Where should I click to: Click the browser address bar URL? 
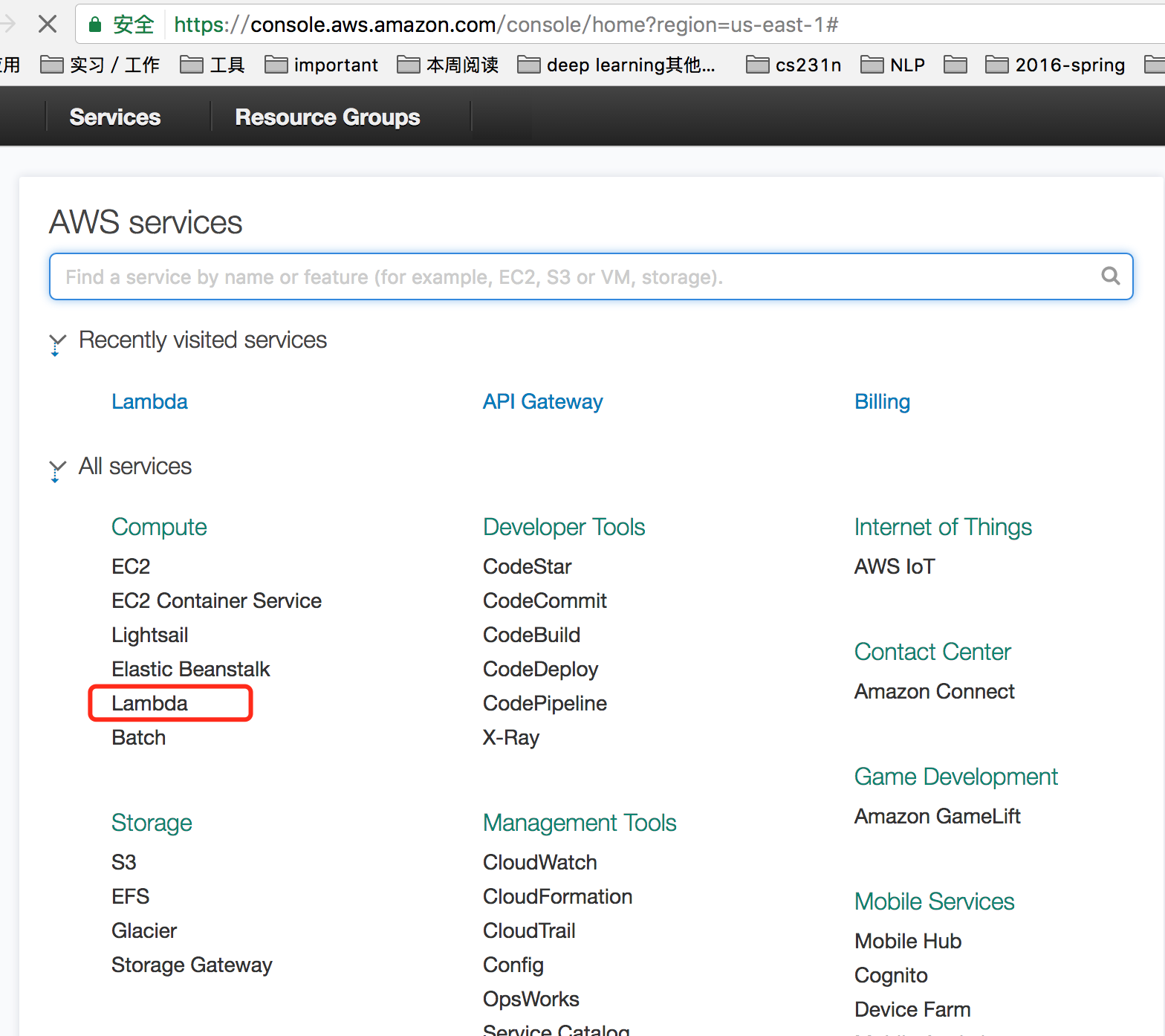coord(506,25)
